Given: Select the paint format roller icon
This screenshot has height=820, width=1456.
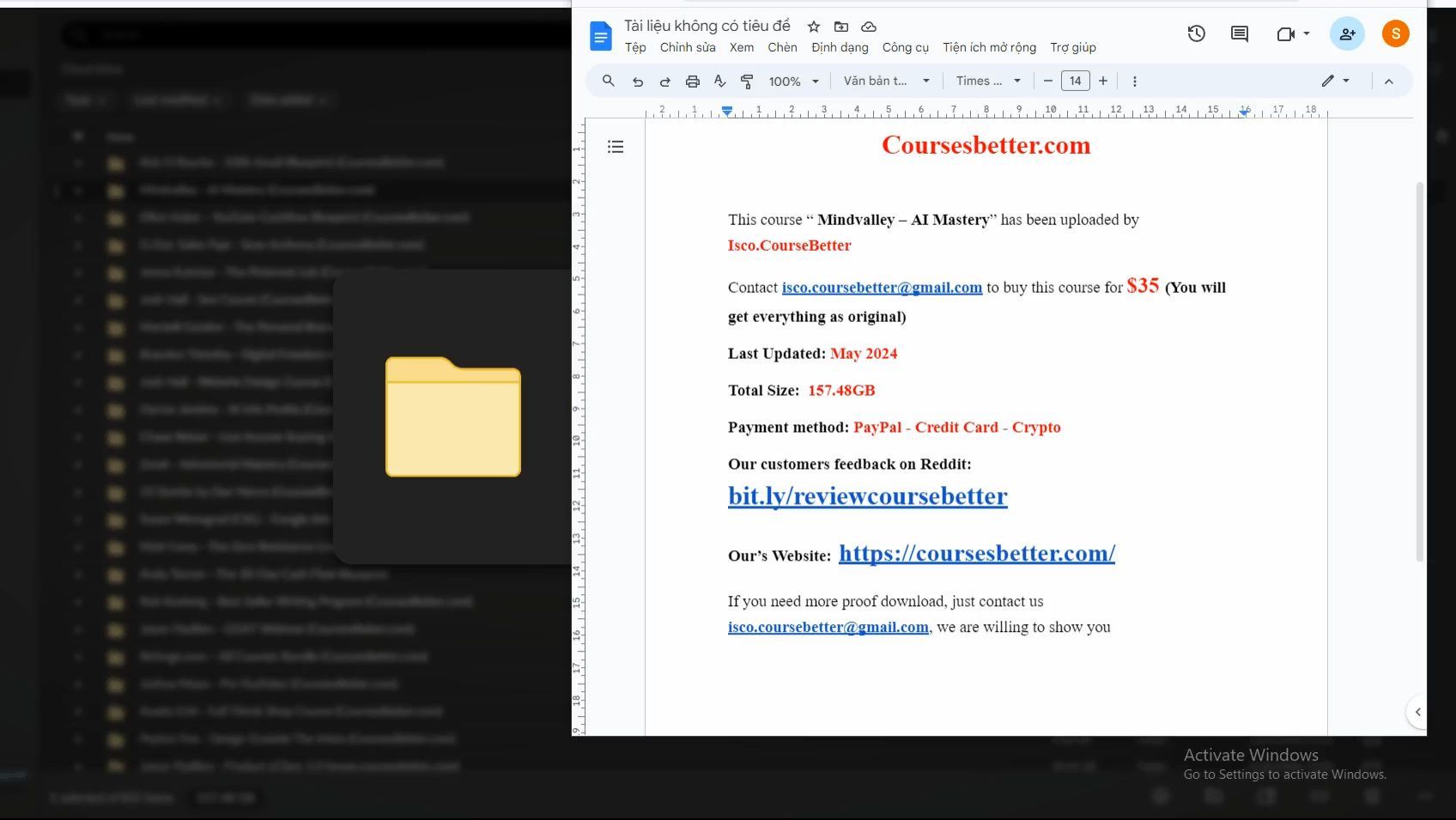Looking at the screenshot, I should pos(747,82).
